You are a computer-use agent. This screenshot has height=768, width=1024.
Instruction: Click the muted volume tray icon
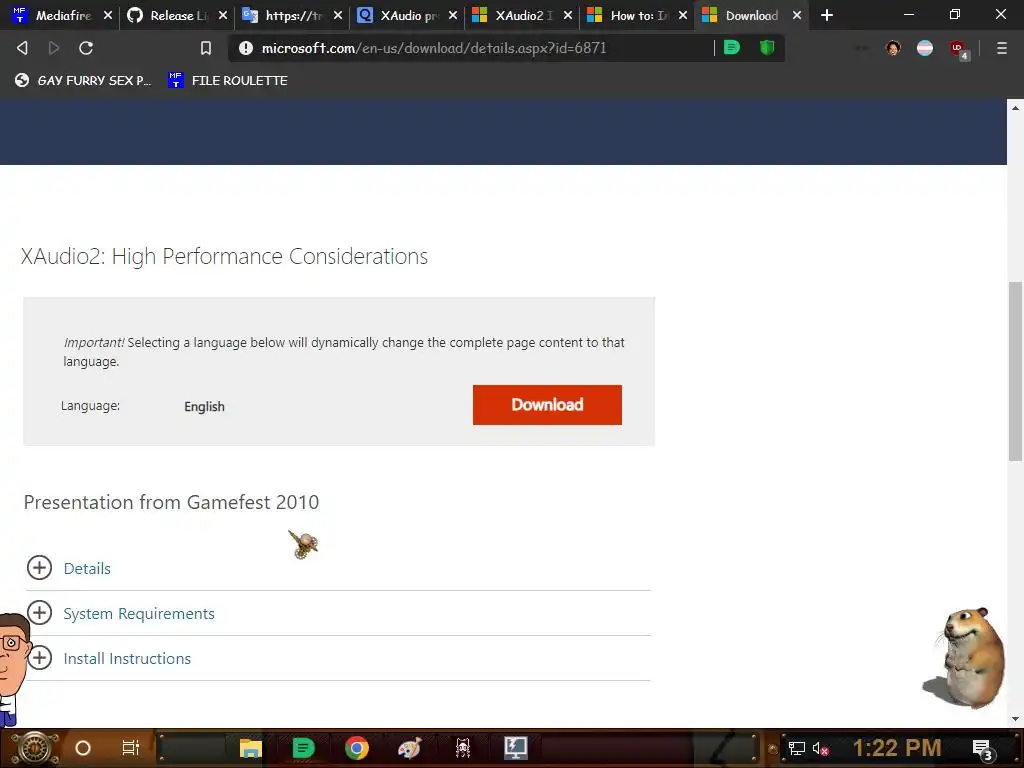click(820, 748)
